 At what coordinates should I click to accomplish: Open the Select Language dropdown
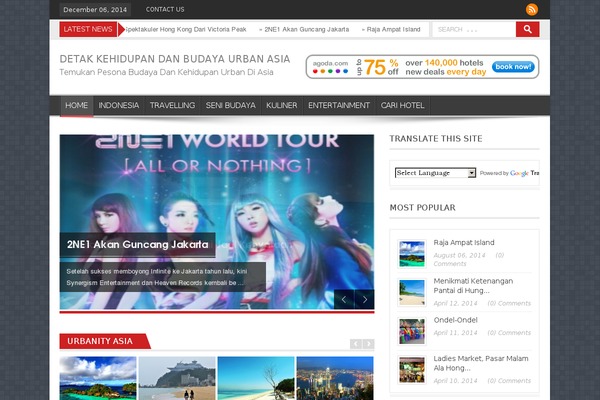(x=435, y=173)
